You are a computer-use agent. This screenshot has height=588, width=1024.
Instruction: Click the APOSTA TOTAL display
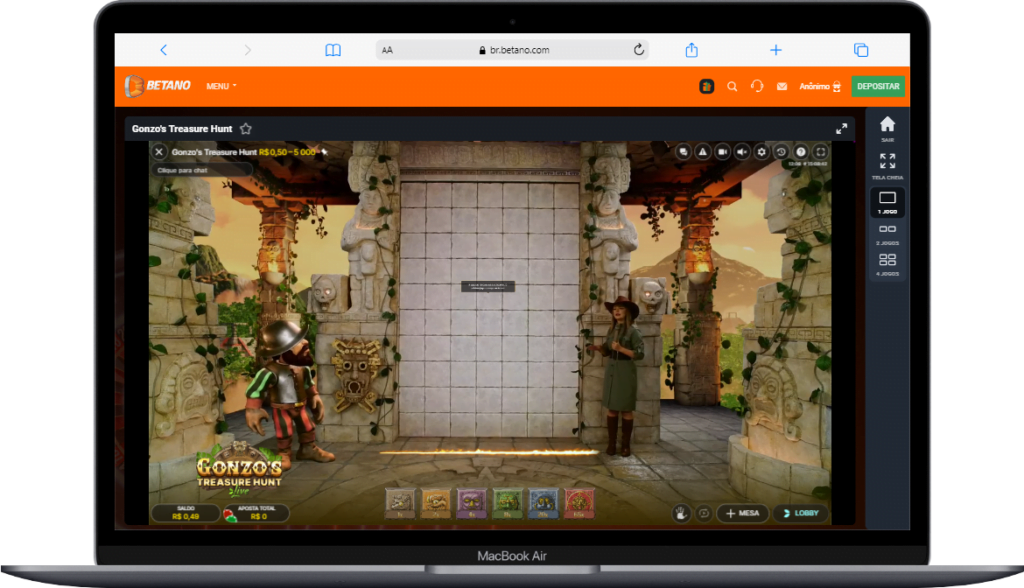coord(257,513)
